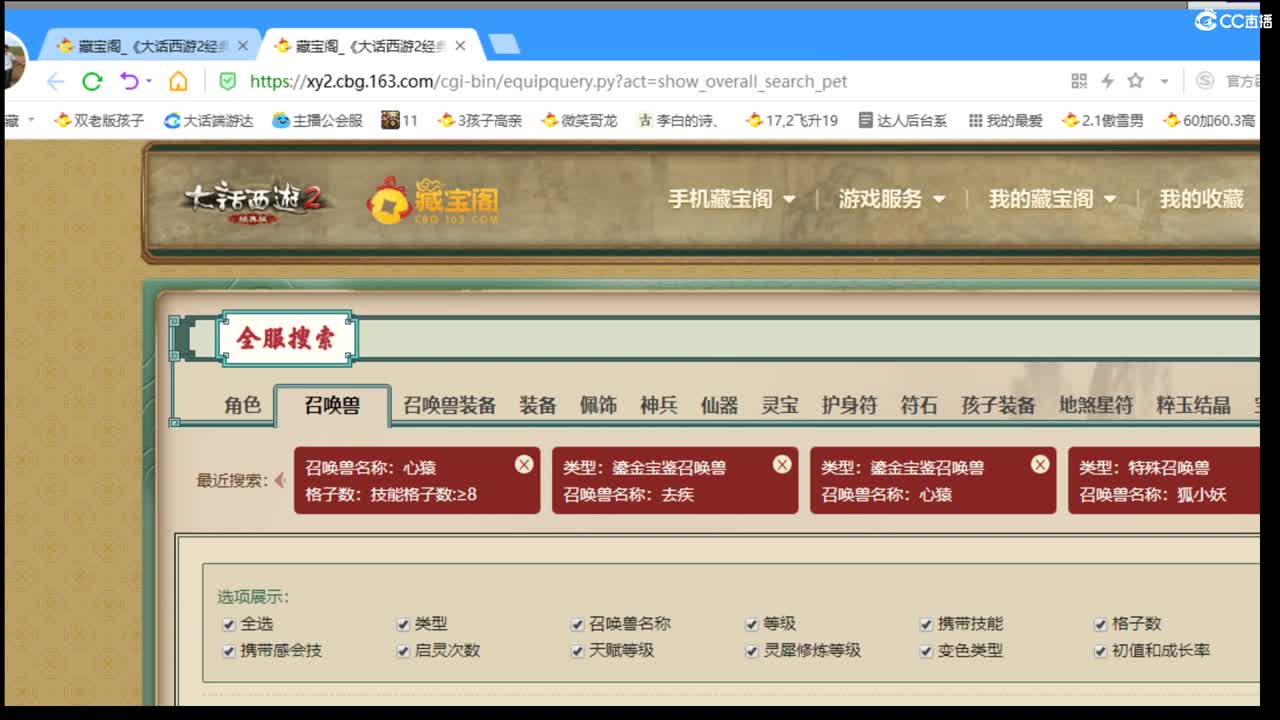Toggle the 召唤兽名称 checkbox
Screen dimensions: 1280x720
pos(577,624)
